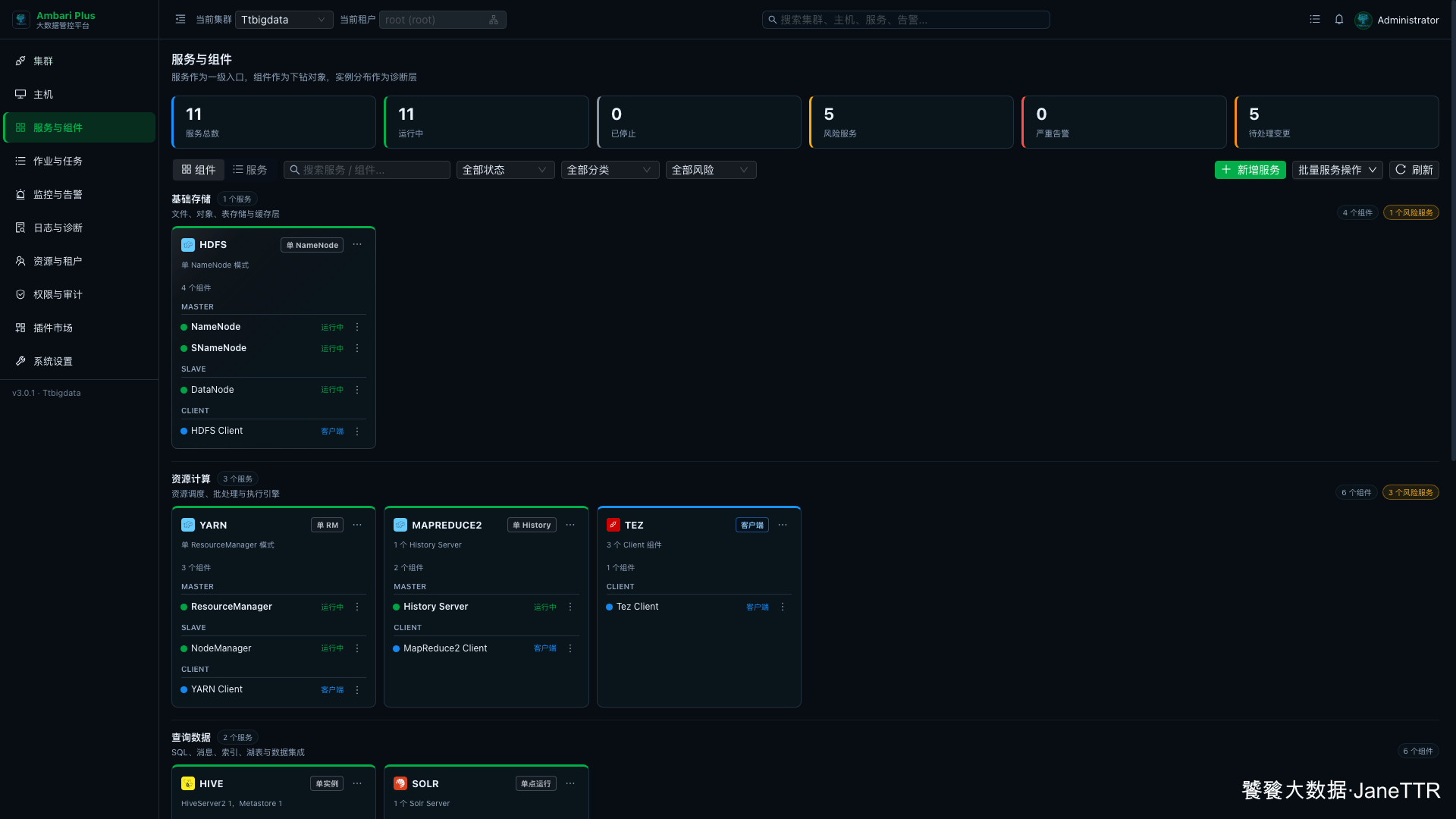The image size is (1456, 819).
Task: Click the 新增服务 button
Action: pos(1250,170)
